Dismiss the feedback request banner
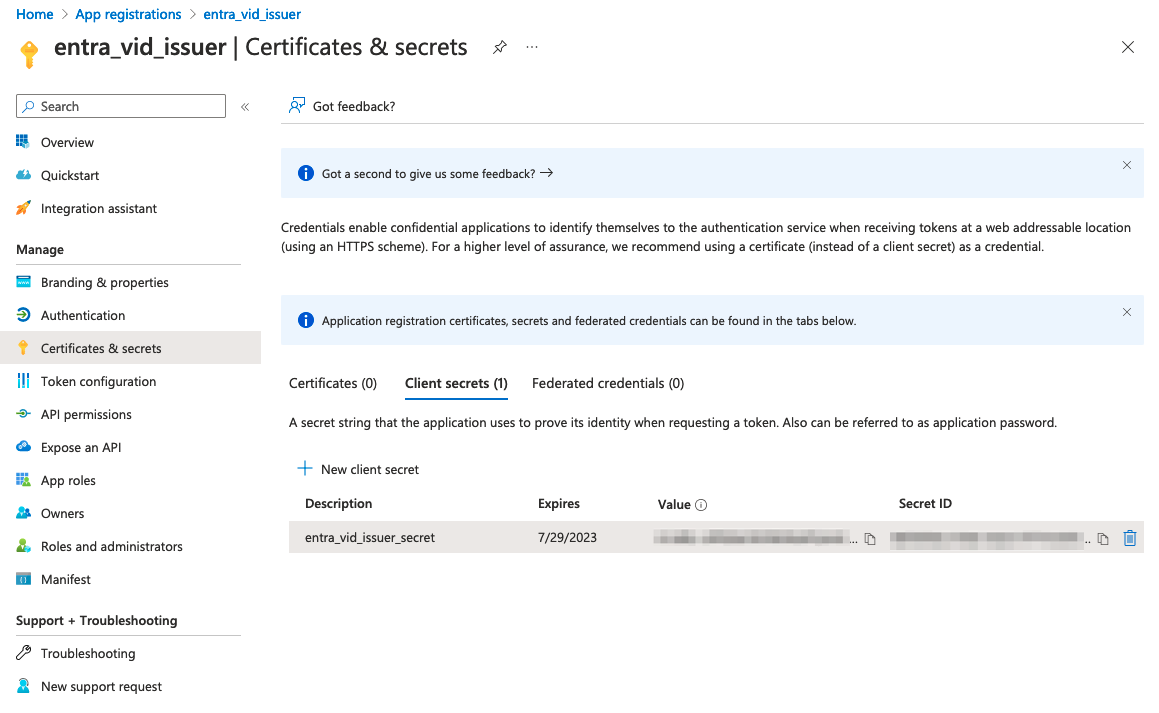1159x713 pixels. [x=1127, y=165]
